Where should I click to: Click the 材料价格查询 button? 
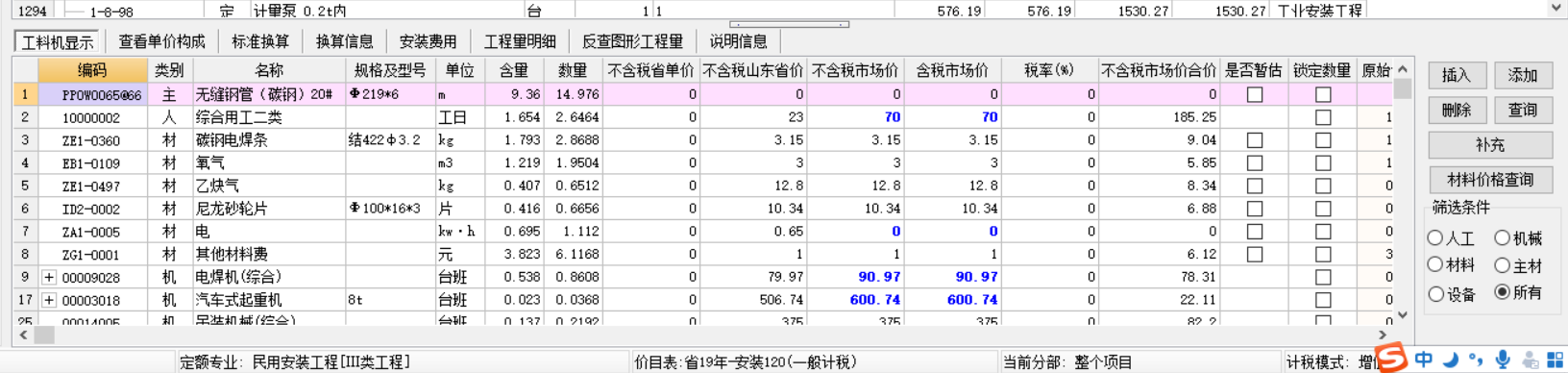pyautogui.click(x=1490, y=180)
